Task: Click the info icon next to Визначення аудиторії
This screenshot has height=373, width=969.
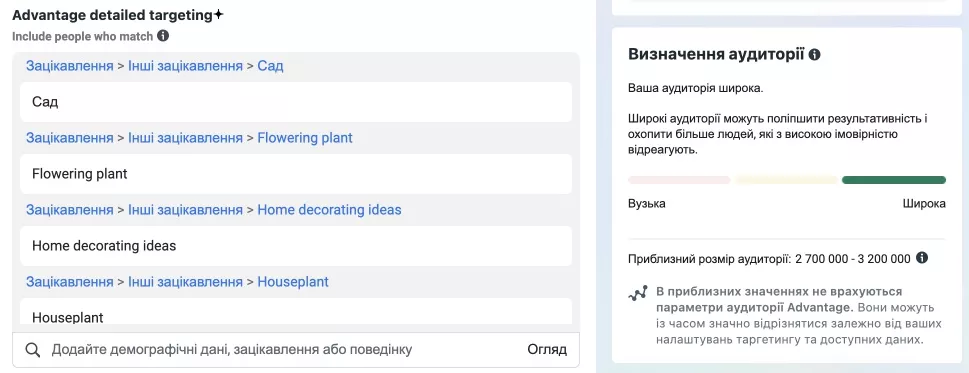Action: tap(815, 54)
